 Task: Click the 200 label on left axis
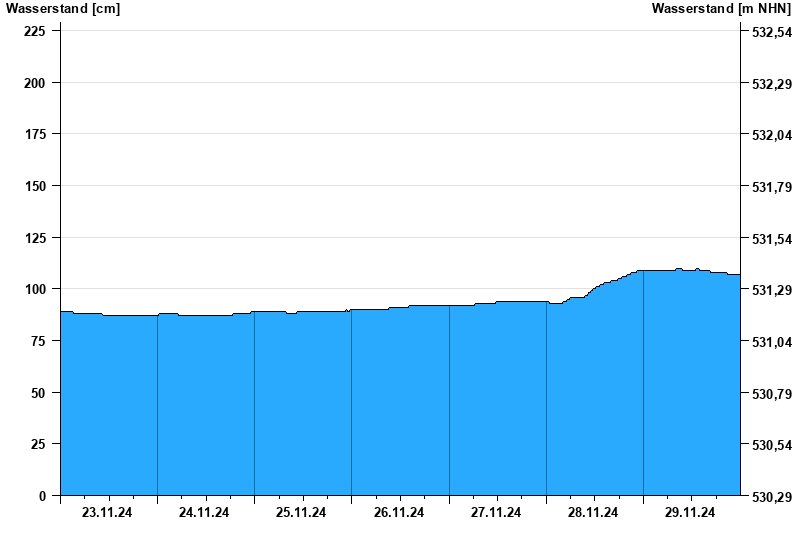(35, 83)
